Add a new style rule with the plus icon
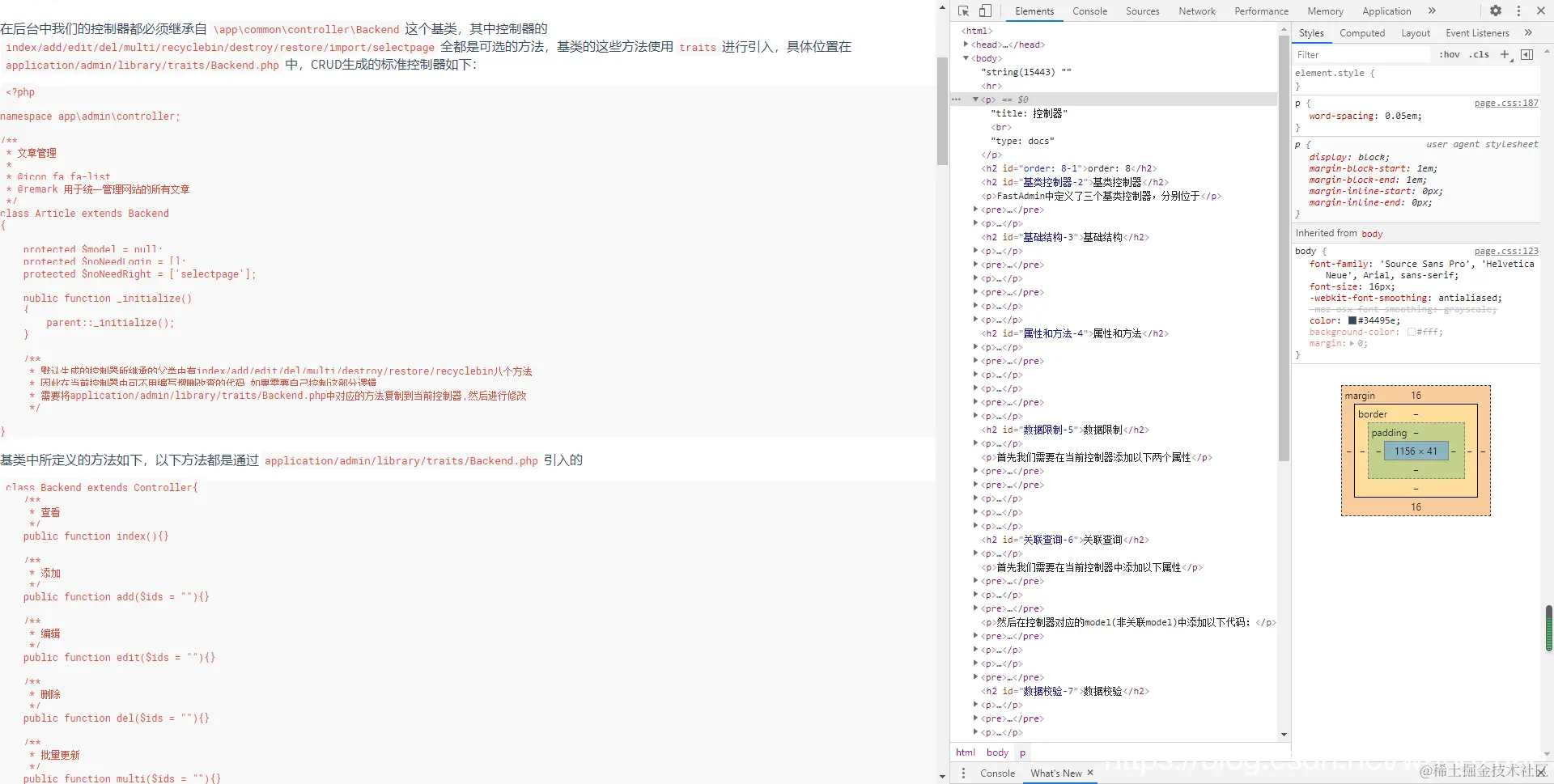The image size is (1554, 784). [x=1505, y=54]
